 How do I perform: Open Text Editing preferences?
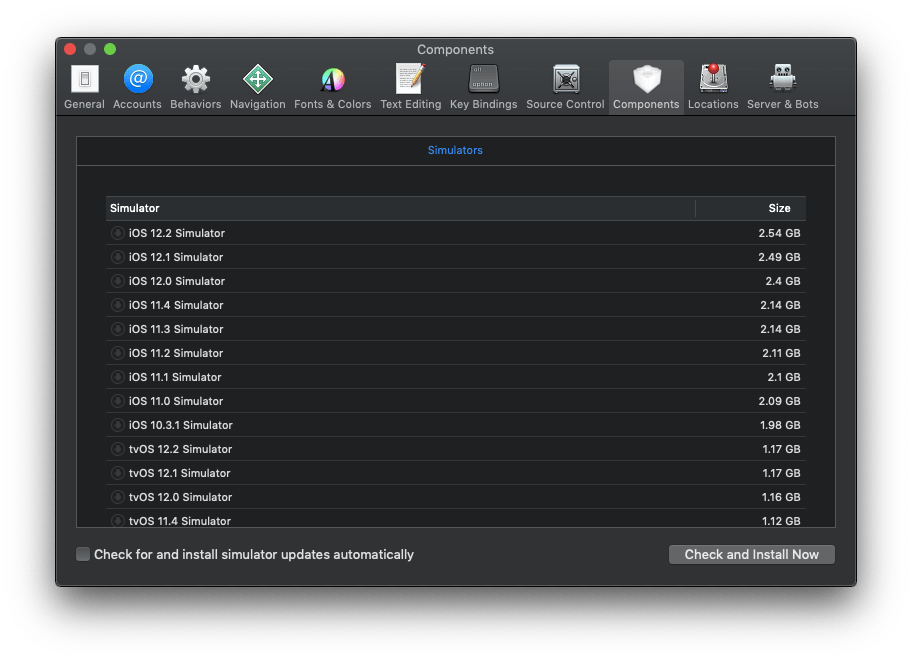[411, 87]
